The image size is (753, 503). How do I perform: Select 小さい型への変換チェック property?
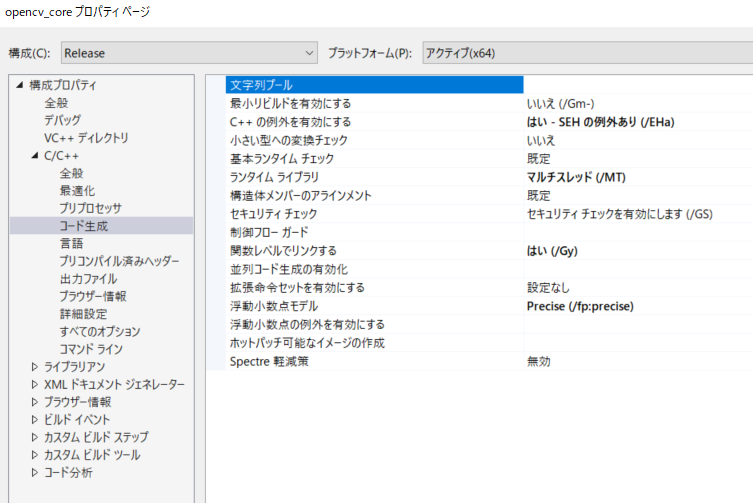coord(289,140)
